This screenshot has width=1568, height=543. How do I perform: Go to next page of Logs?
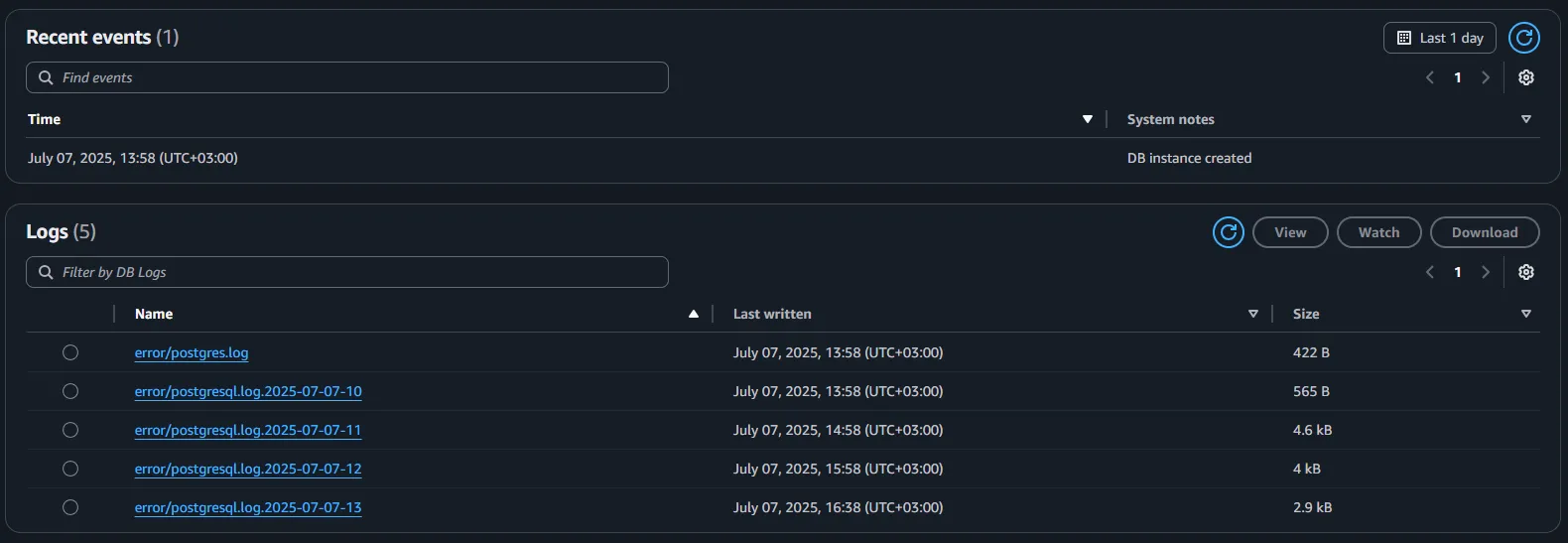1486,272
